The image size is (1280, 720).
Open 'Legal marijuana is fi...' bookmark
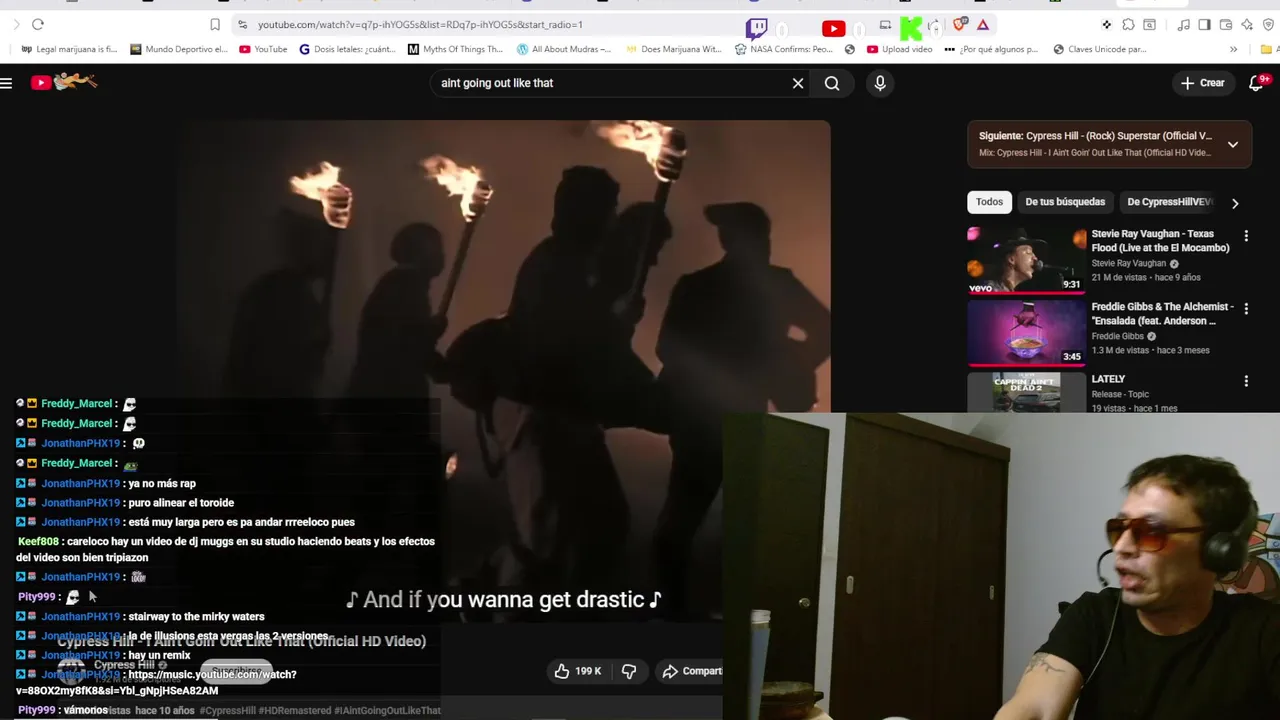69,49
